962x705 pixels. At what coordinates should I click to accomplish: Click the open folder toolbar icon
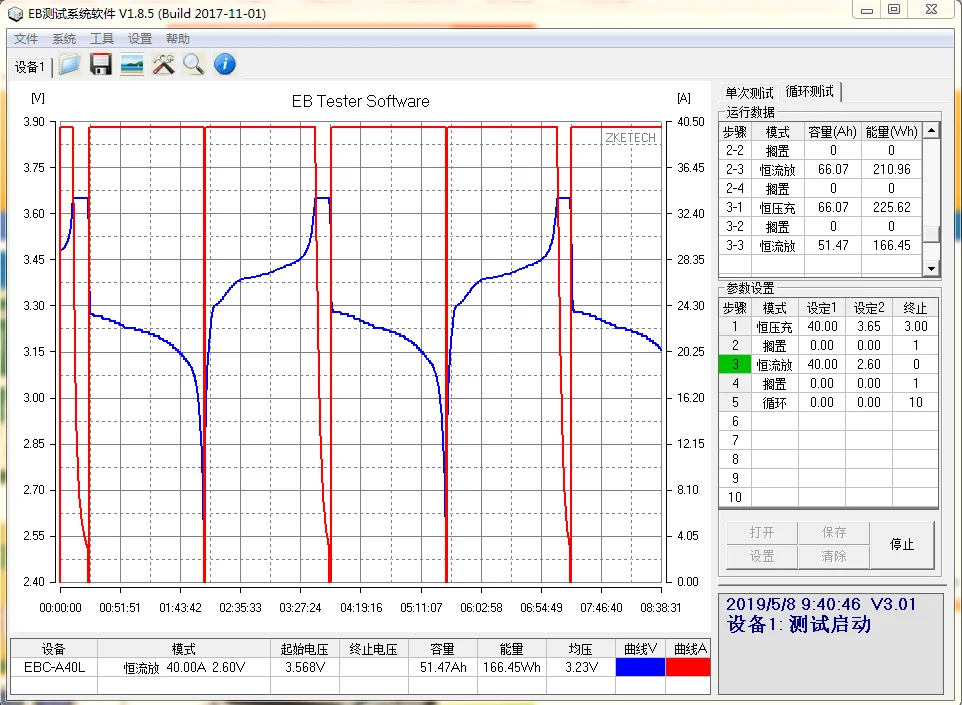tap(69, 65)
